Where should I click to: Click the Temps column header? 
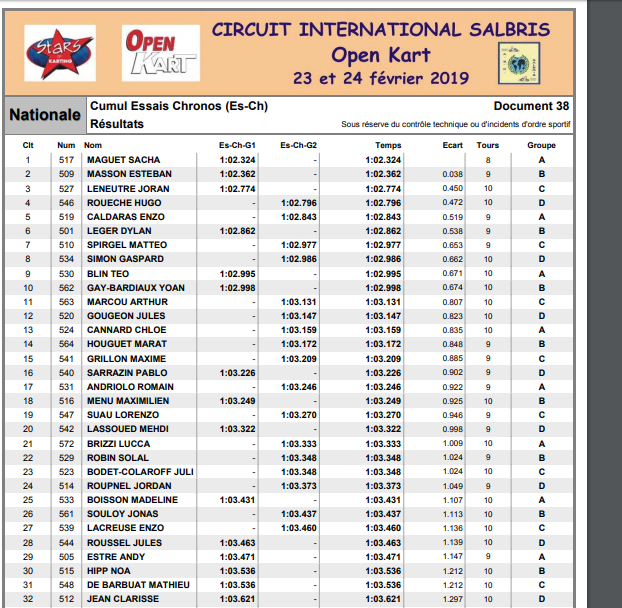[x=388, y=145]
